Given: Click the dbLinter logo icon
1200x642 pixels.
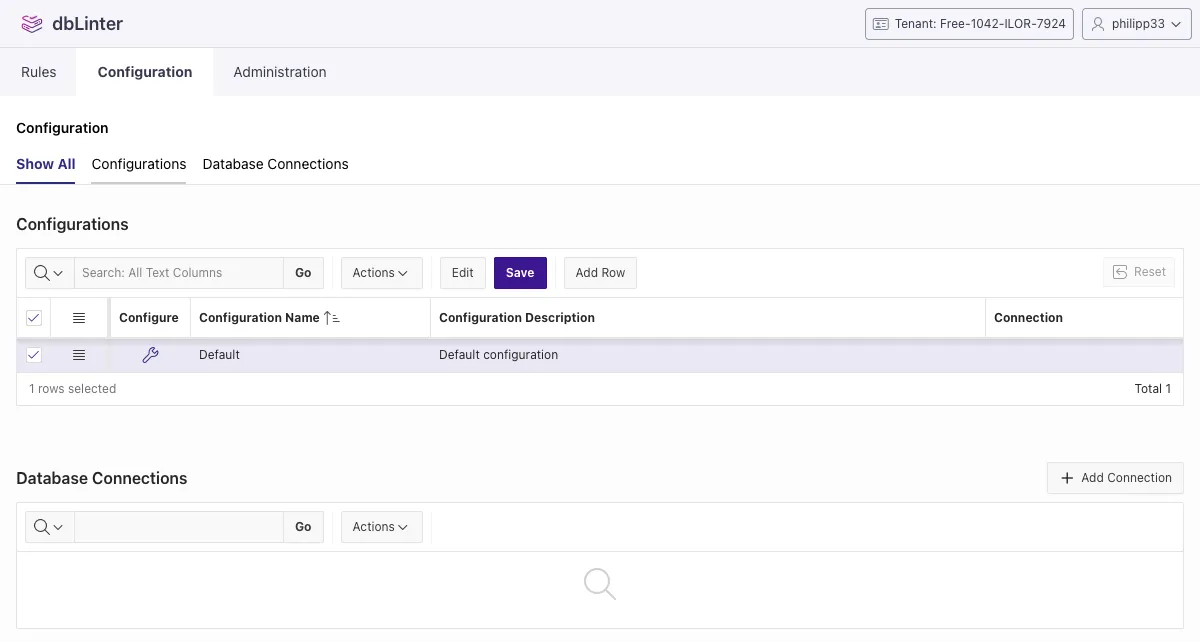Looking at the screenshot, I should (x=32, y=24).
